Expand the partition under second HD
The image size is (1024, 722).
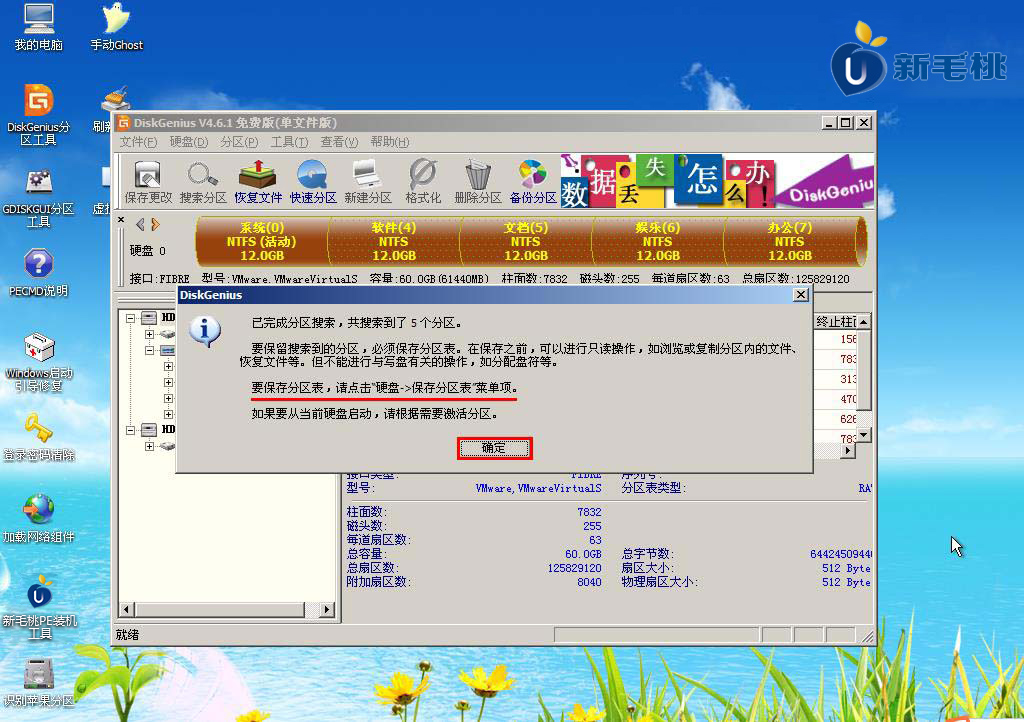[x=150, y=446]
